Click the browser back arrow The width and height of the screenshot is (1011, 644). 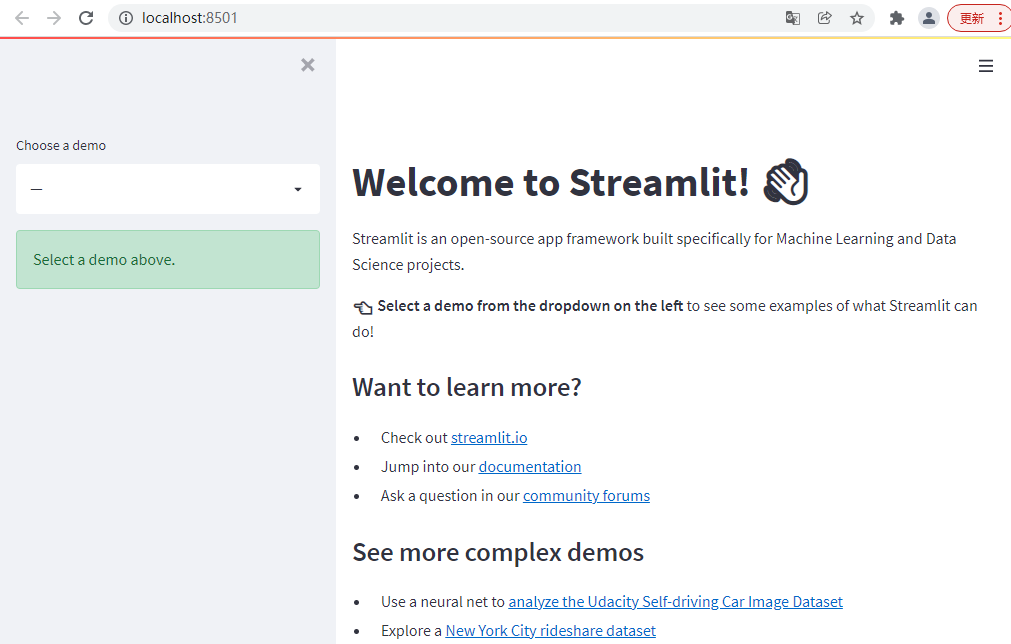tap(22, 18)
